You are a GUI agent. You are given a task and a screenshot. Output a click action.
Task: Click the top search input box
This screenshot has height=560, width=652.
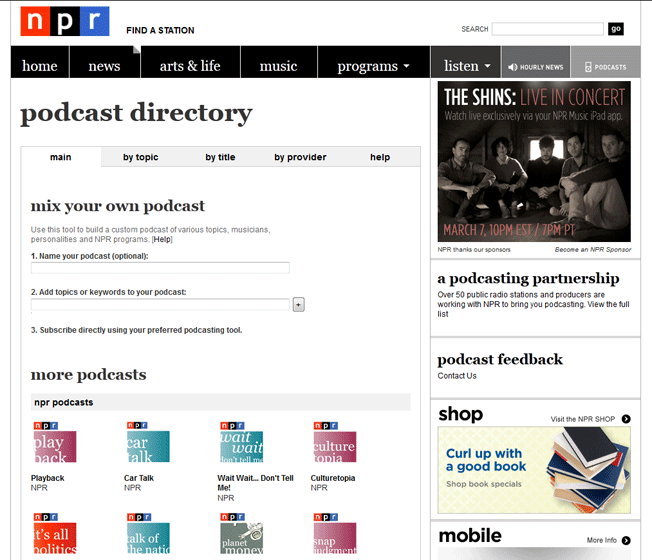click(x=548, y=29)
